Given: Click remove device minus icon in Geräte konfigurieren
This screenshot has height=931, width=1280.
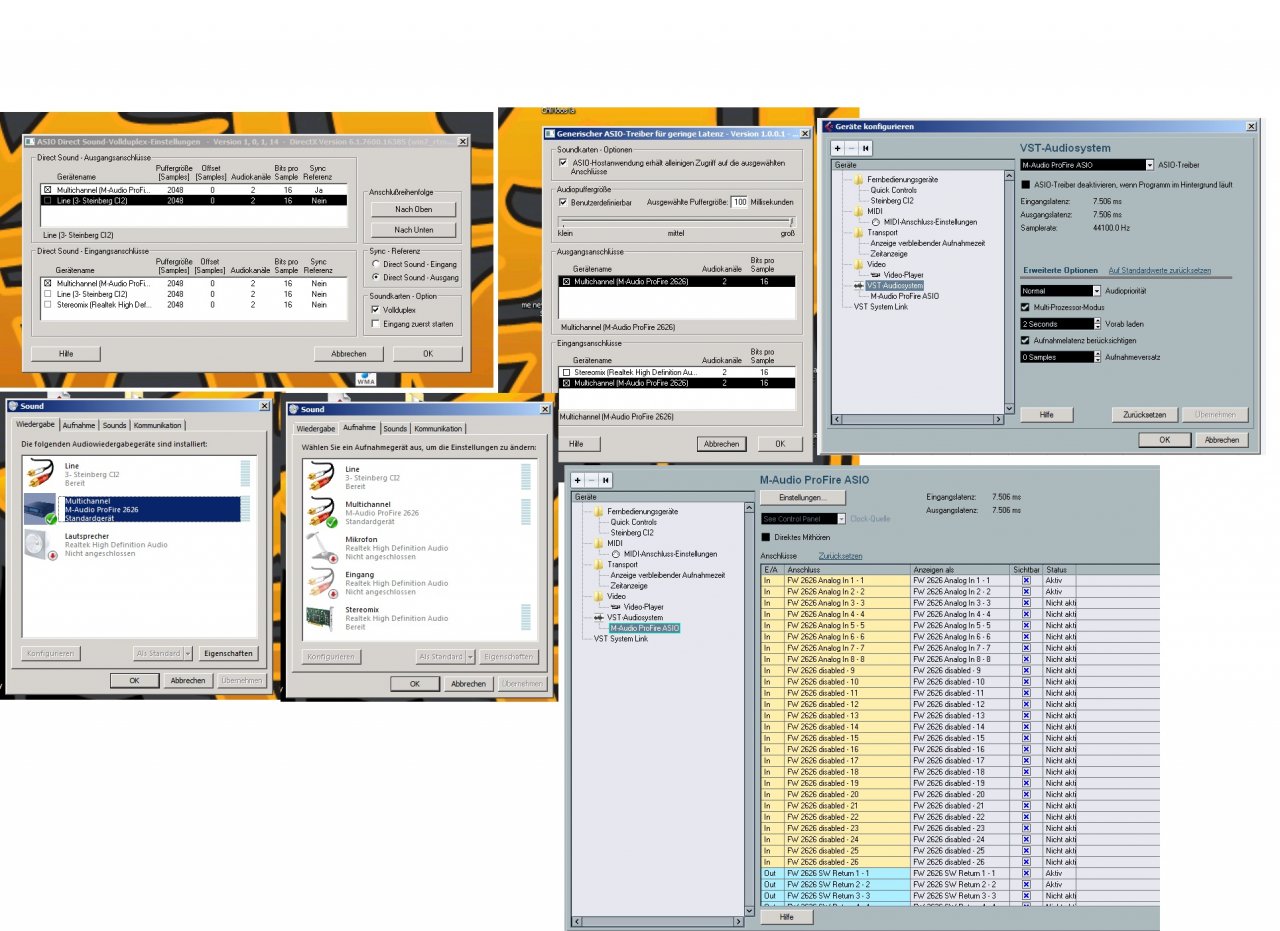Looking at the screenshot, I should click(x=850, y=148).
